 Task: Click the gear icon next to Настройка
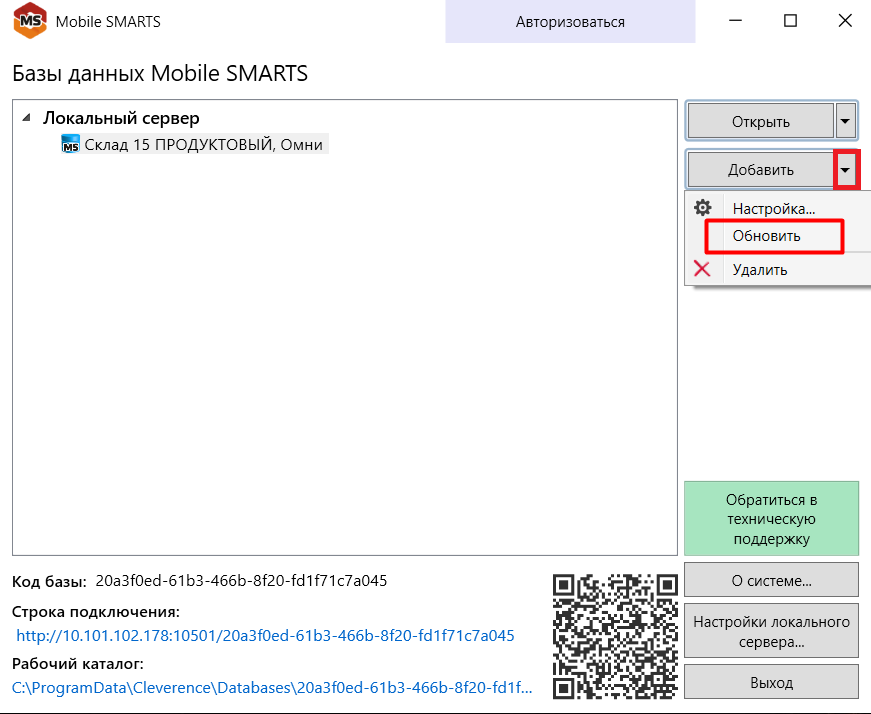click(703, 208)
